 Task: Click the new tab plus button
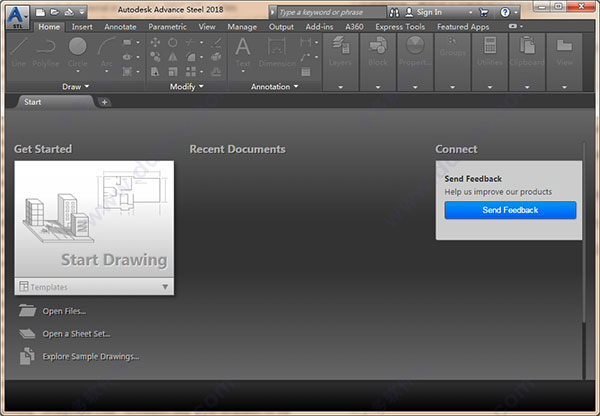tap(104, 102)
